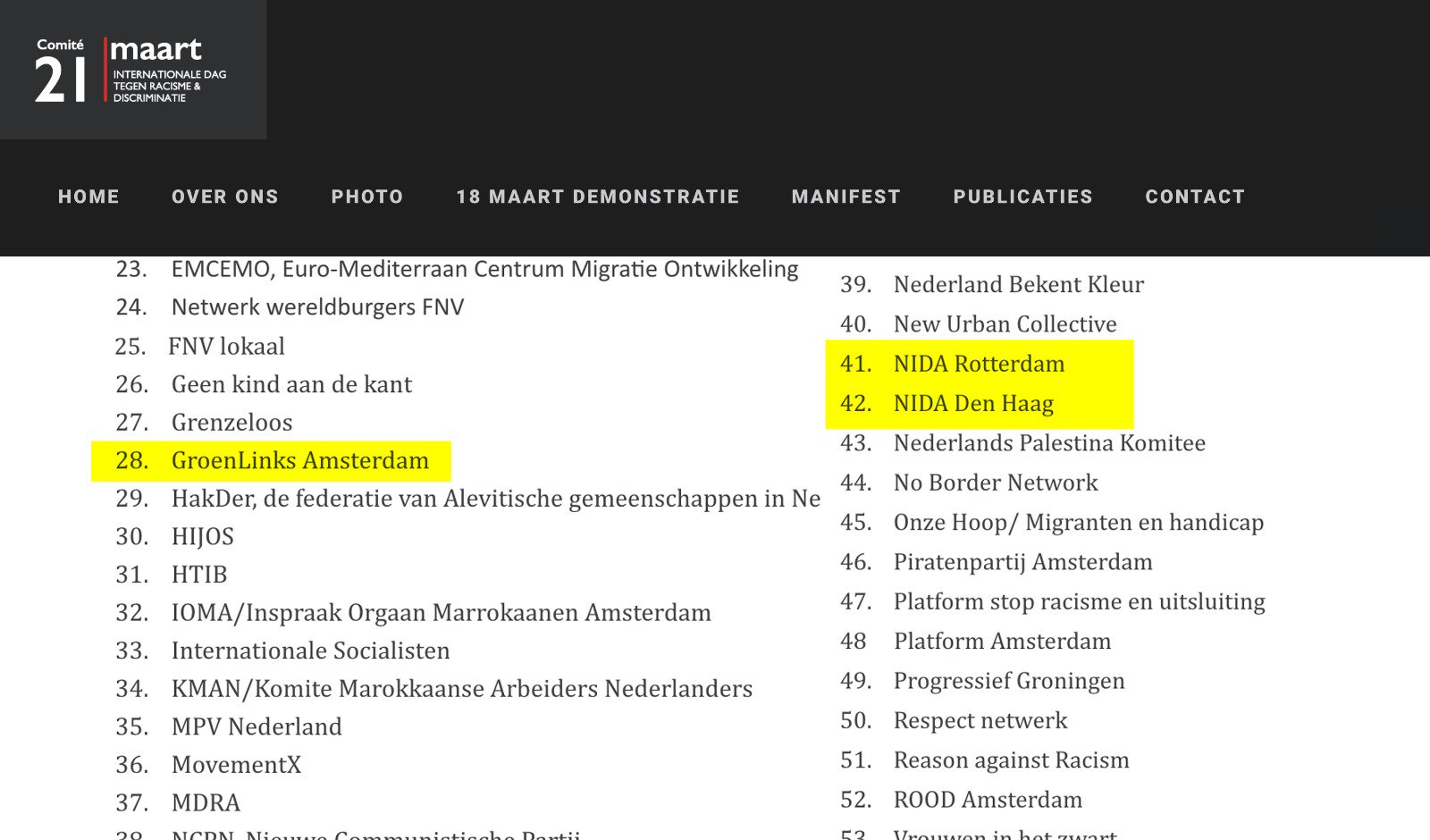Select entry Progressief Groningen
The width and height of the screenshot is (1430, 840).
pos(983,681)
